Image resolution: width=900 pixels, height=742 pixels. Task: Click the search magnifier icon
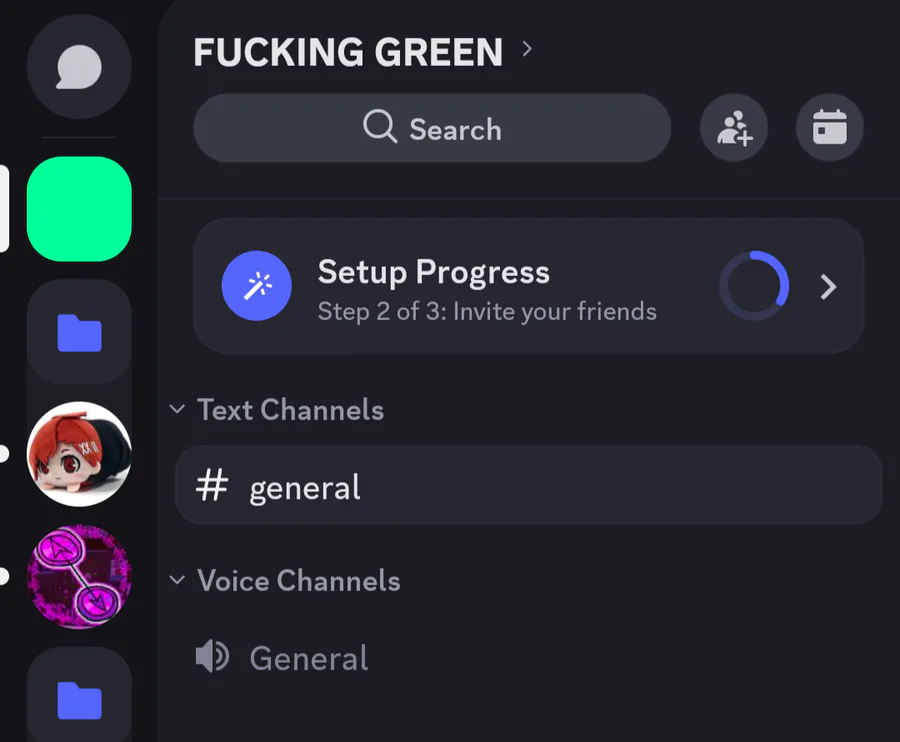[x=379, y=126]
